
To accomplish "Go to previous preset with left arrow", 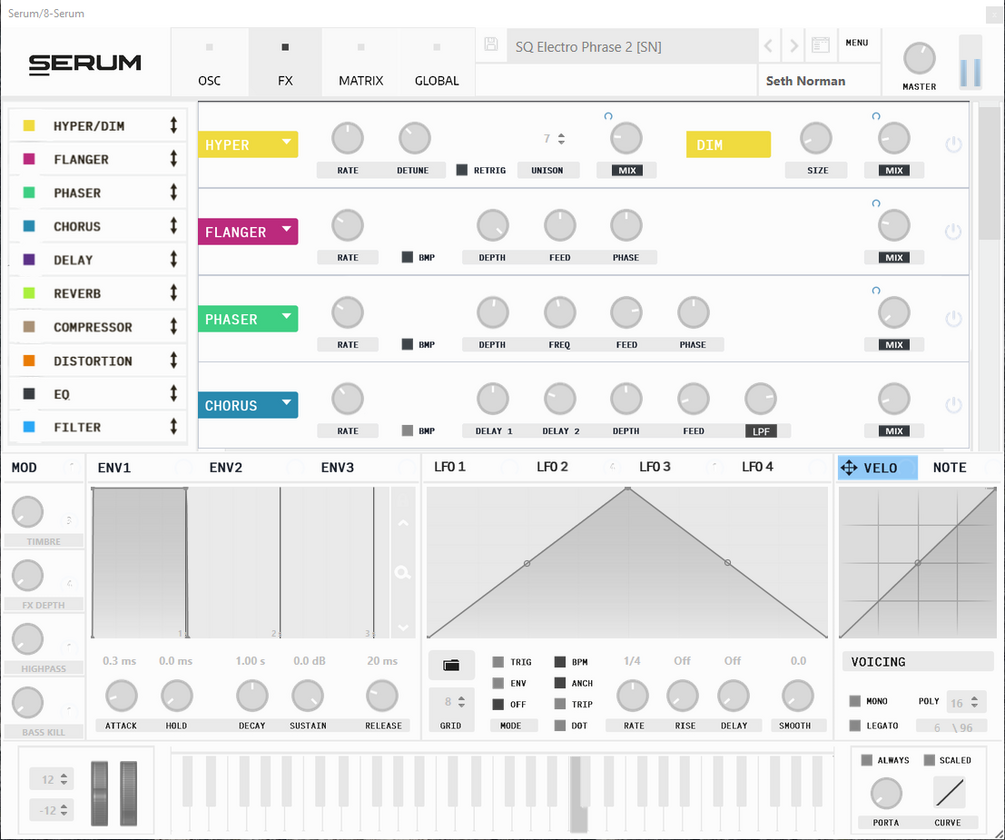I will [x=769, y=45].
